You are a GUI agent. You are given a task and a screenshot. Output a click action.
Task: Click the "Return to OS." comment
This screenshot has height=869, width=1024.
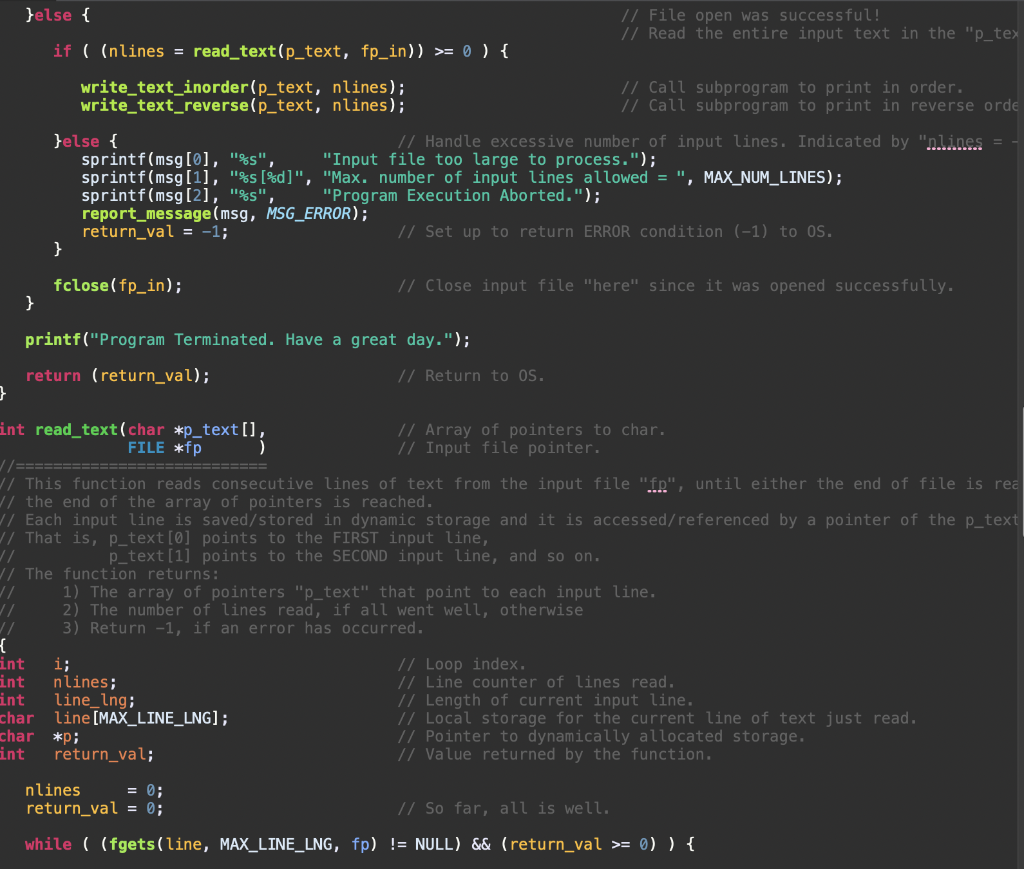(x=471, y=375)
